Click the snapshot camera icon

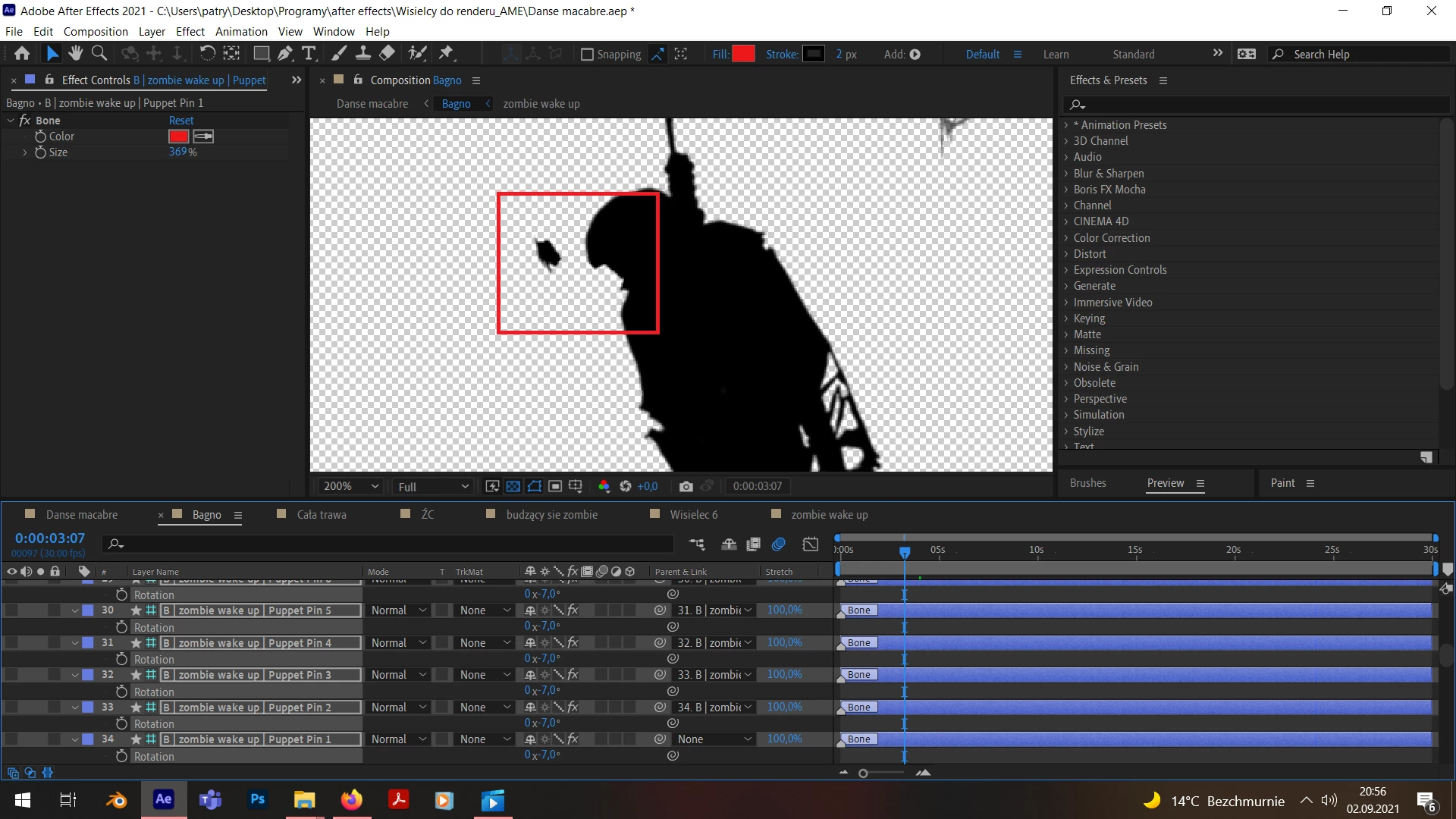pyautogui.click(x=686, y=487)
